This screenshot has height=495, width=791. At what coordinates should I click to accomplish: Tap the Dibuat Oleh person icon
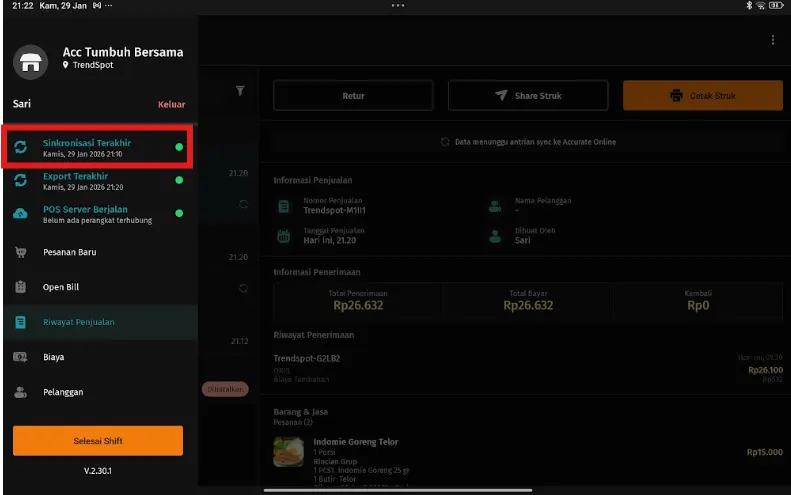[495, 236]
